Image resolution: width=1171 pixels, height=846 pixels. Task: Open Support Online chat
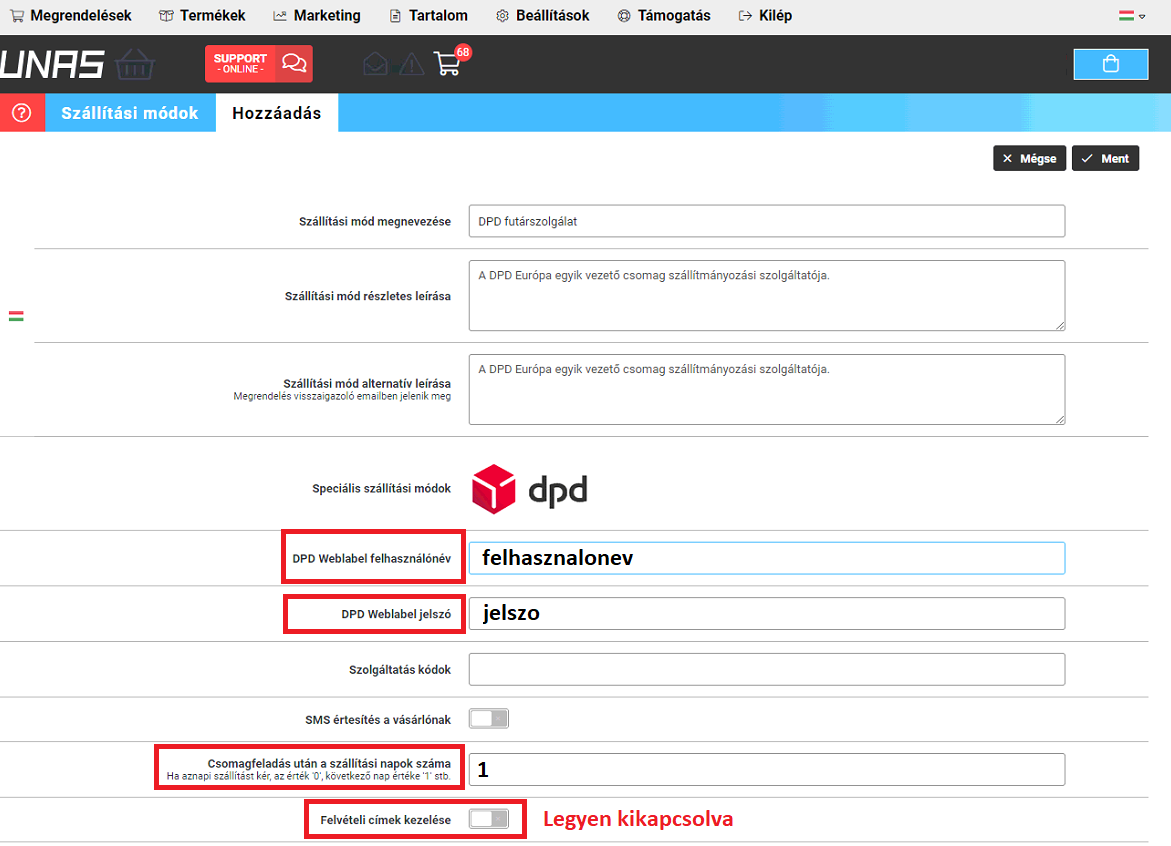click(x=258, y=63)
